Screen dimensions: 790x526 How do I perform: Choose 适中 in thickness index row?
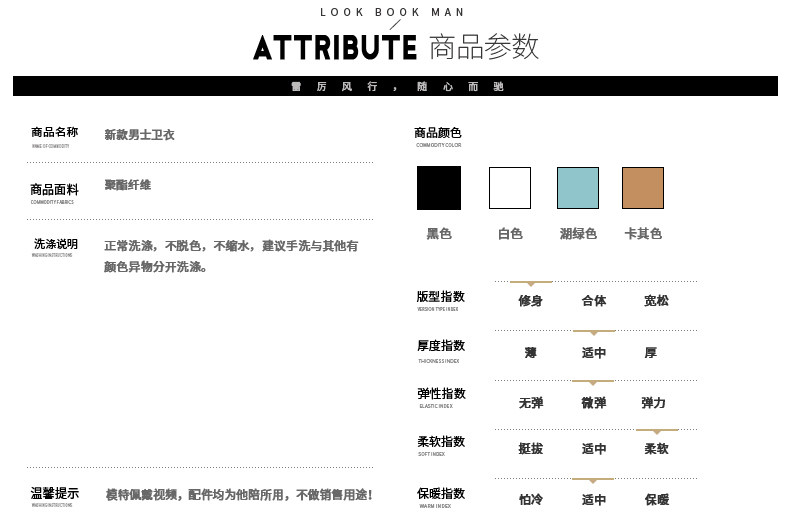(x=594, y=353)
